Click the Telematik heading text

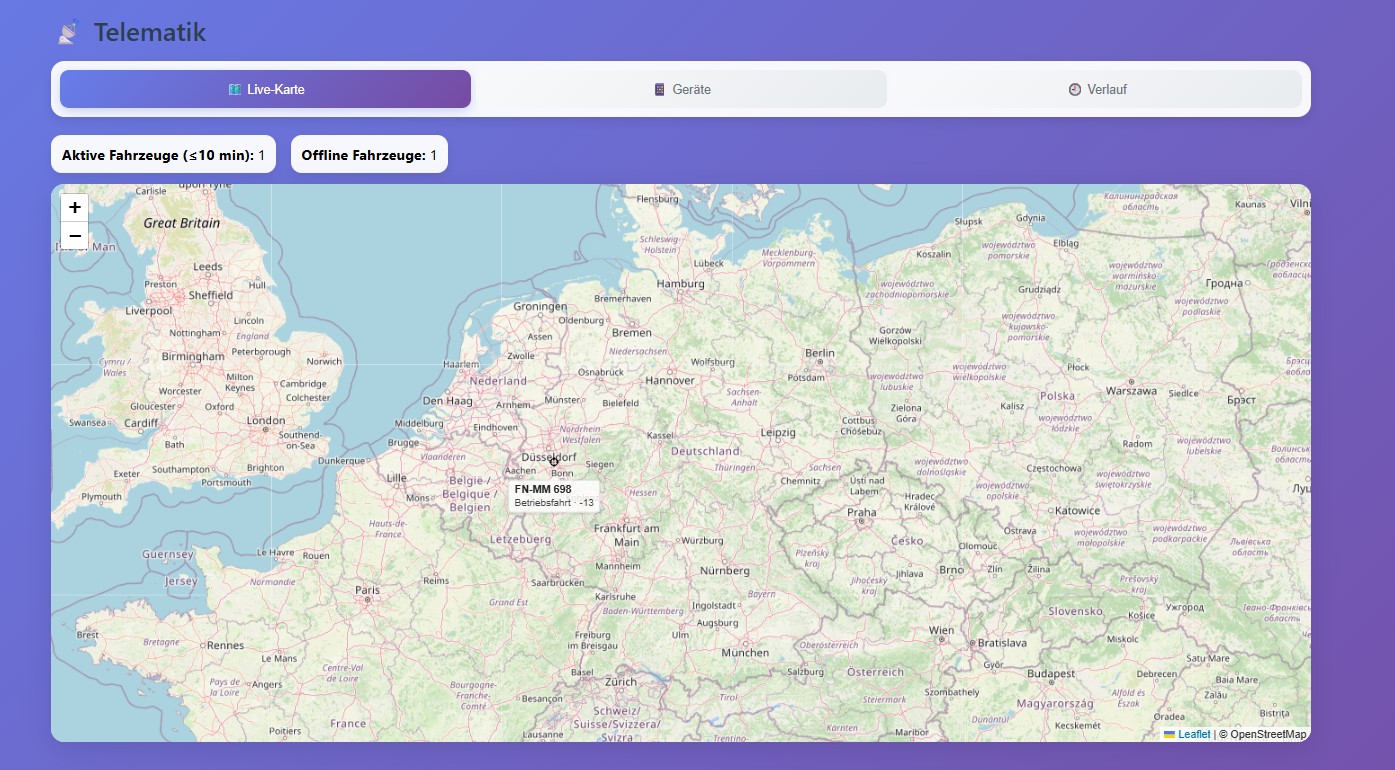(x=148, y=31)
